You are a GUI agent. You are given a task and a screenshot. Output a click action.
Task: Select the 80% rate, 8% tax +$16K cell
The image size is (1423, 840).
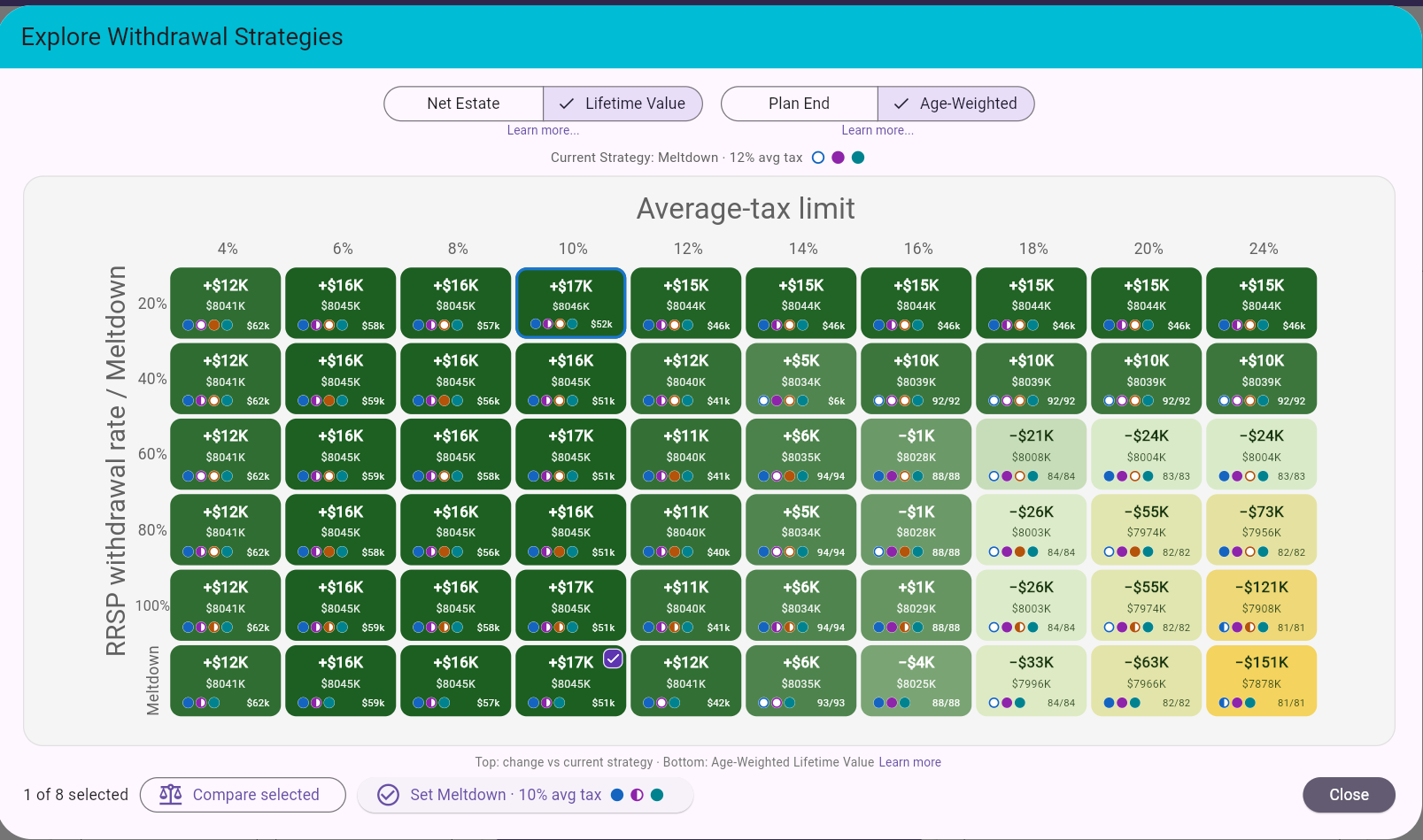coord(456,529)
